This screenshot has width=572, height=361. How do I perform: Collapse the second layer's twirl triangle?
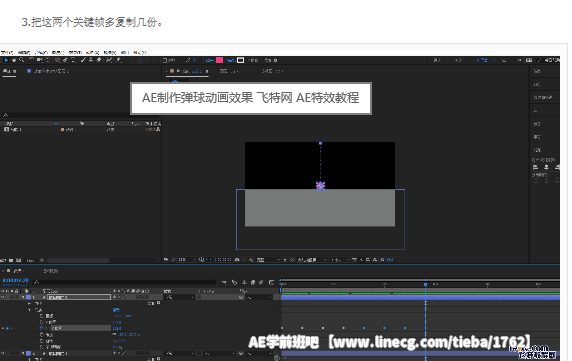(24, 353)
